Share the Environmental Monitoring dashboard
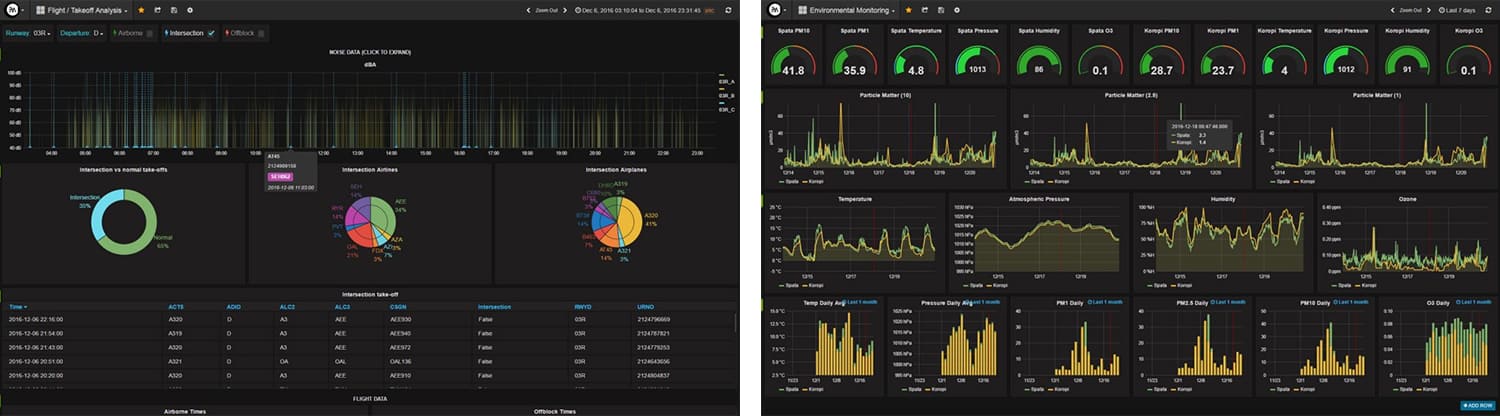Viewport: 1500px width, 416px height. 924,10
